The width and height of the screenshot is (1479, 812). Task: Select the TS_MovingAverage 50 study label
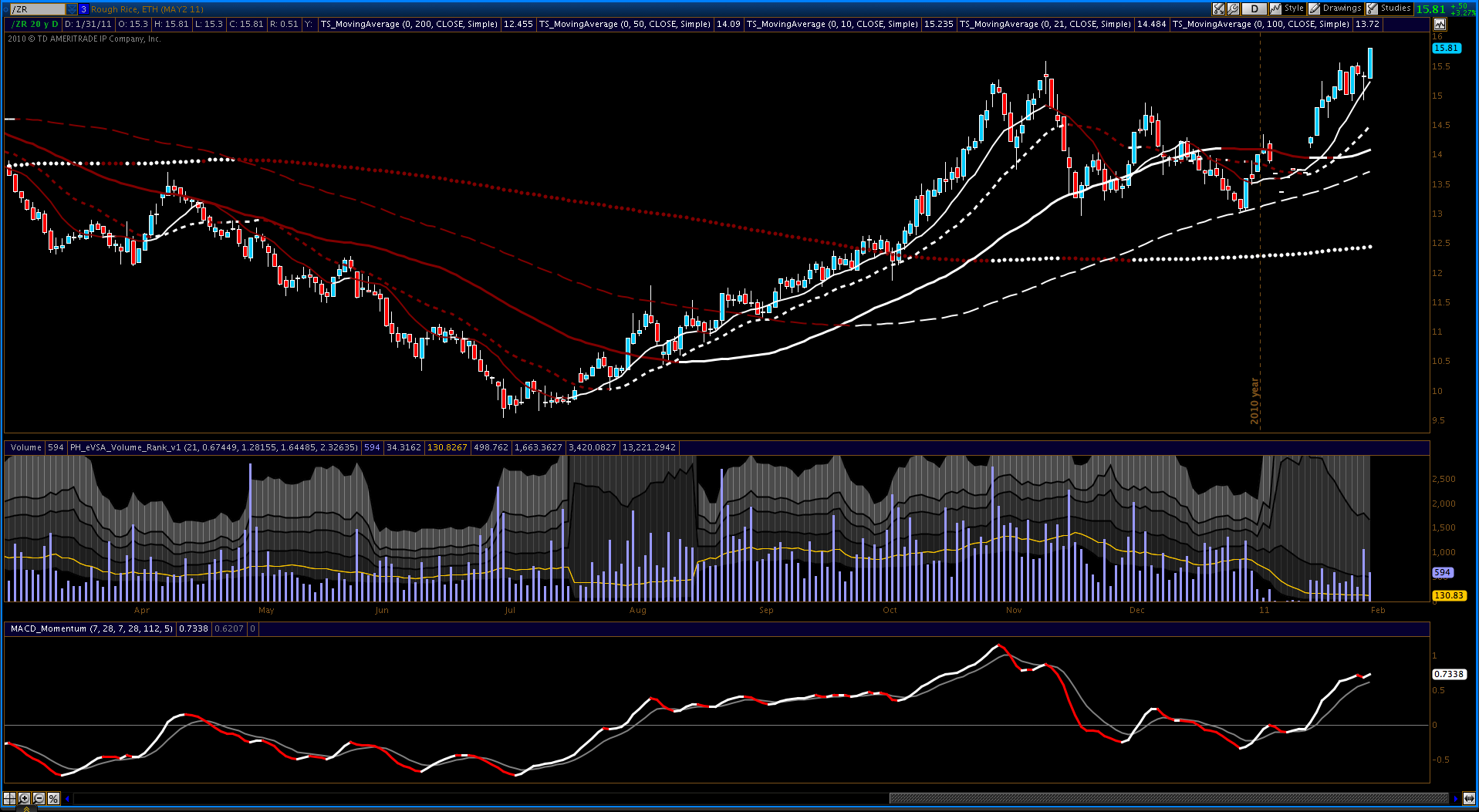click(x=625, y=25)
